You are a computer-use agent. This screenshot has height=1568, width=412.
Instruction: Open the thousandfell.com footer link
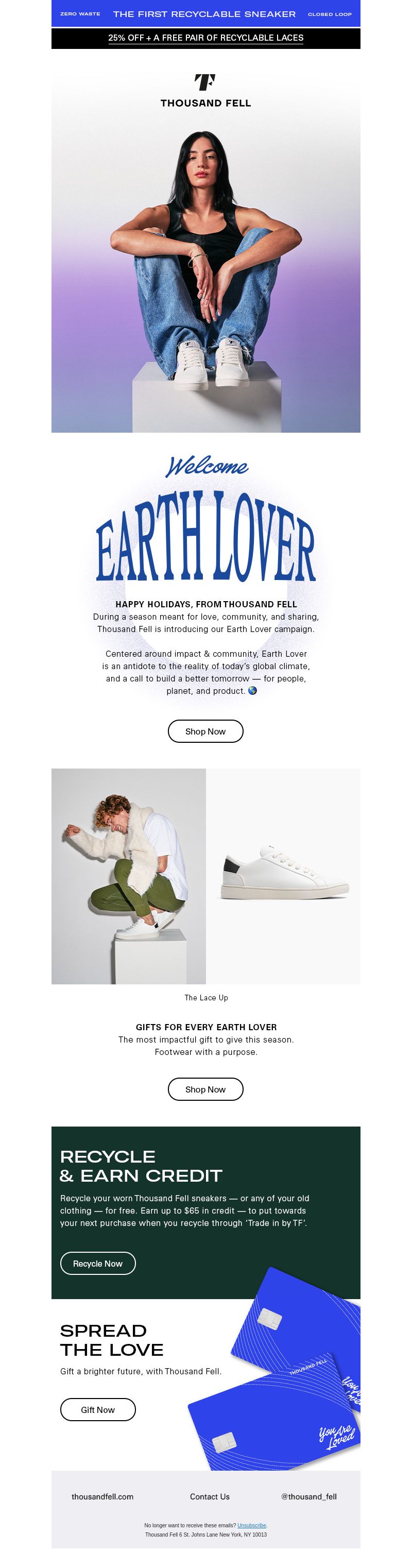(x=102, y=1497)
